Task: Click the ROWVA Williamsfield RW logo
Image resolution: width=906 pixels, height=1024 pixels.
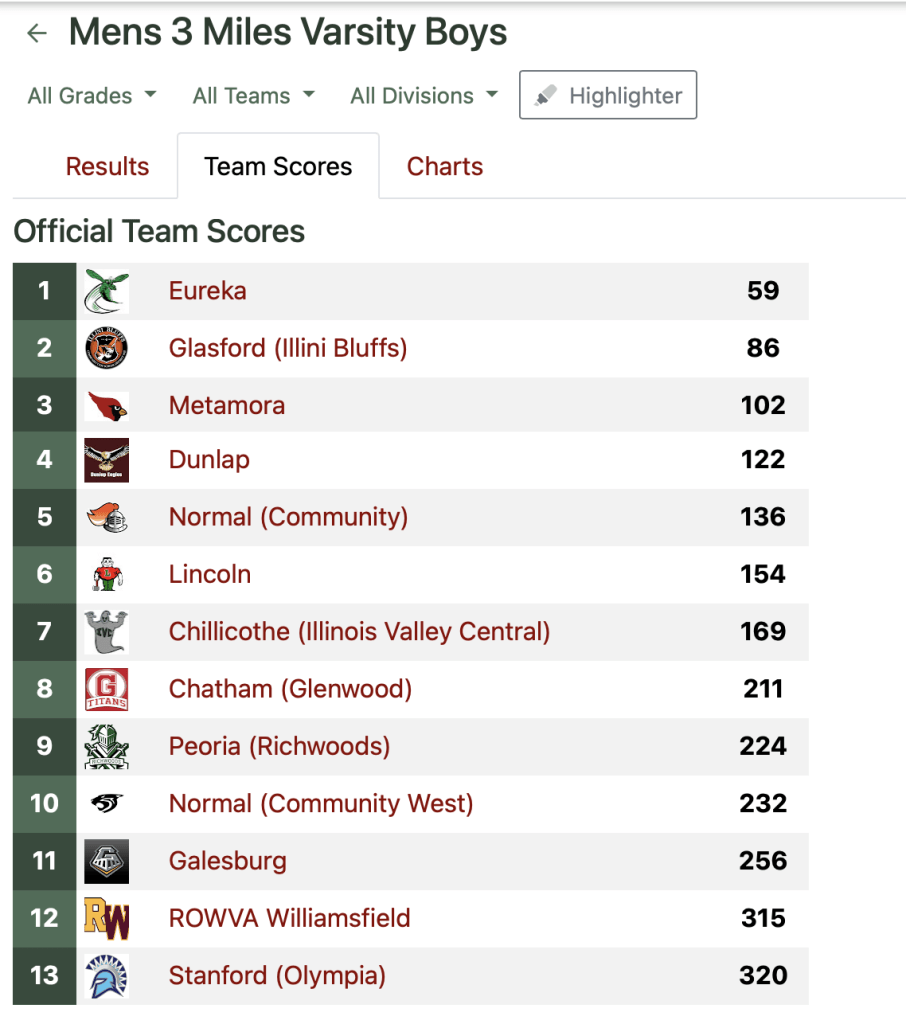Action: coord(106,918)
